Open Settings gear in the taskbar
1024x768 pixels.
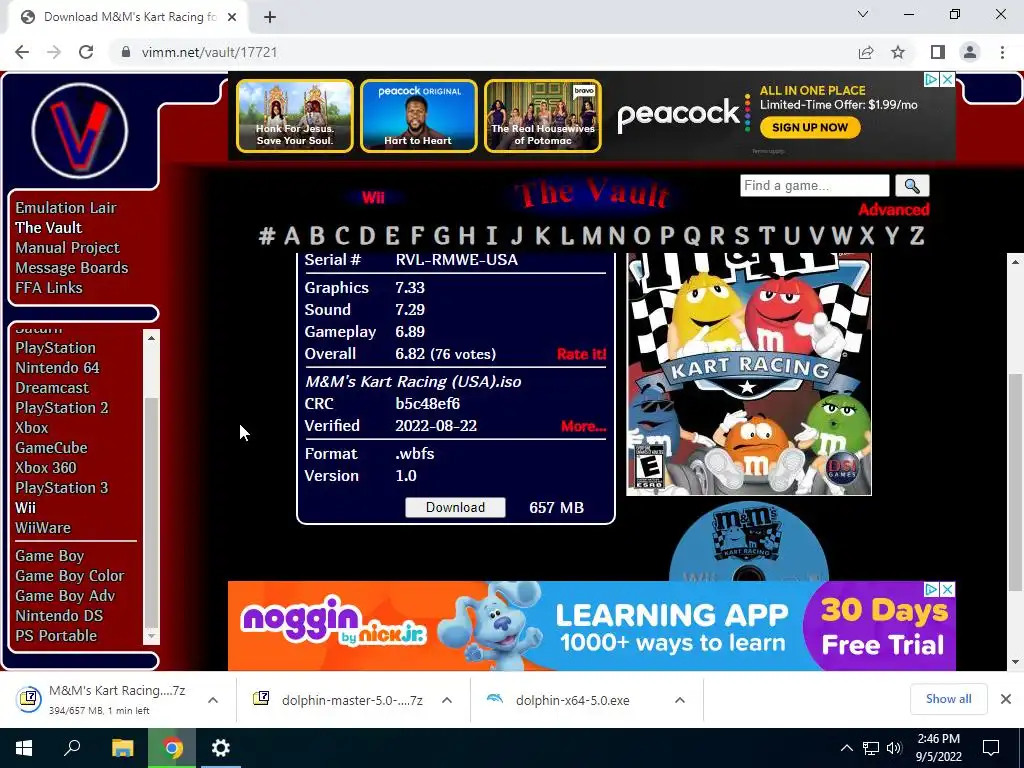(221, 748)
